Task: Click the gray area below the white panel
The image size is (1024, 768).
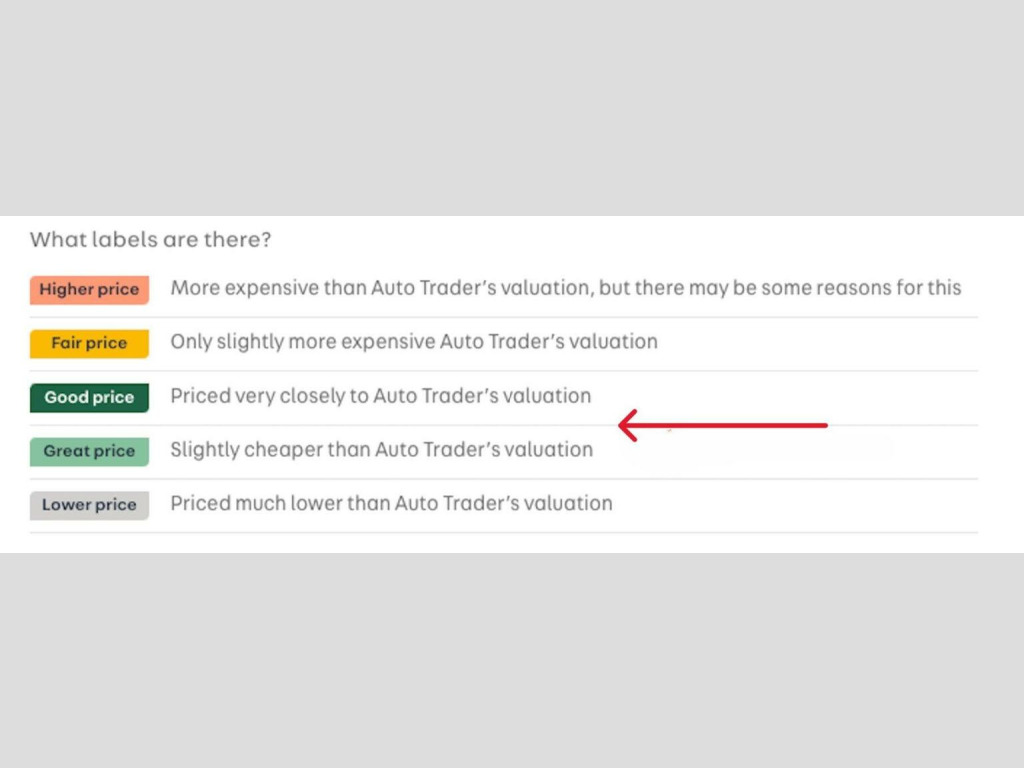Action: (512, 660)
